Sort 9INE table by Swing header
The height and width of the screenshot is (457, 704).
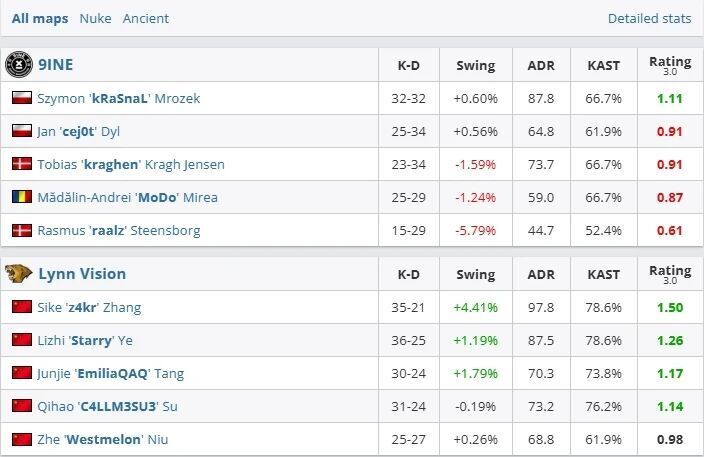tap(475, 65)
